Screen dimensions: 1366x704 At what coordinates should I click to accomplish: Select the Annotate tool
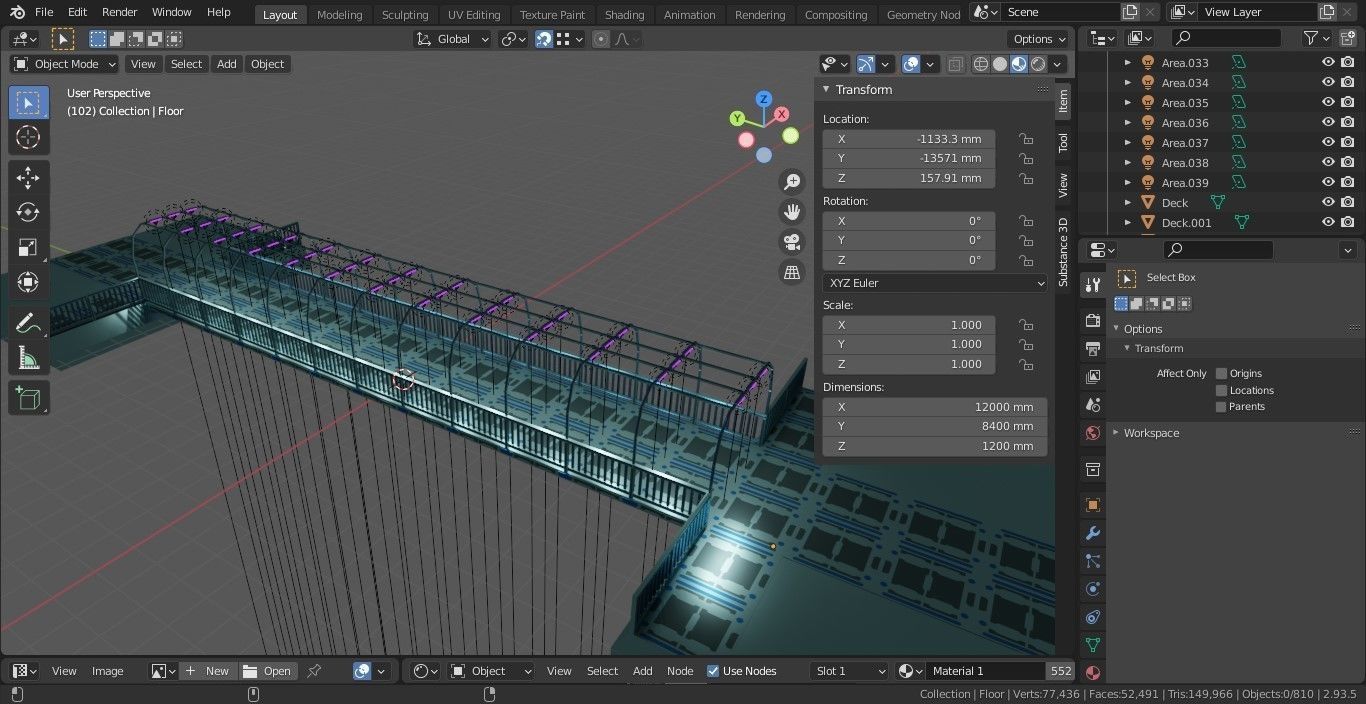click(28, 323)
